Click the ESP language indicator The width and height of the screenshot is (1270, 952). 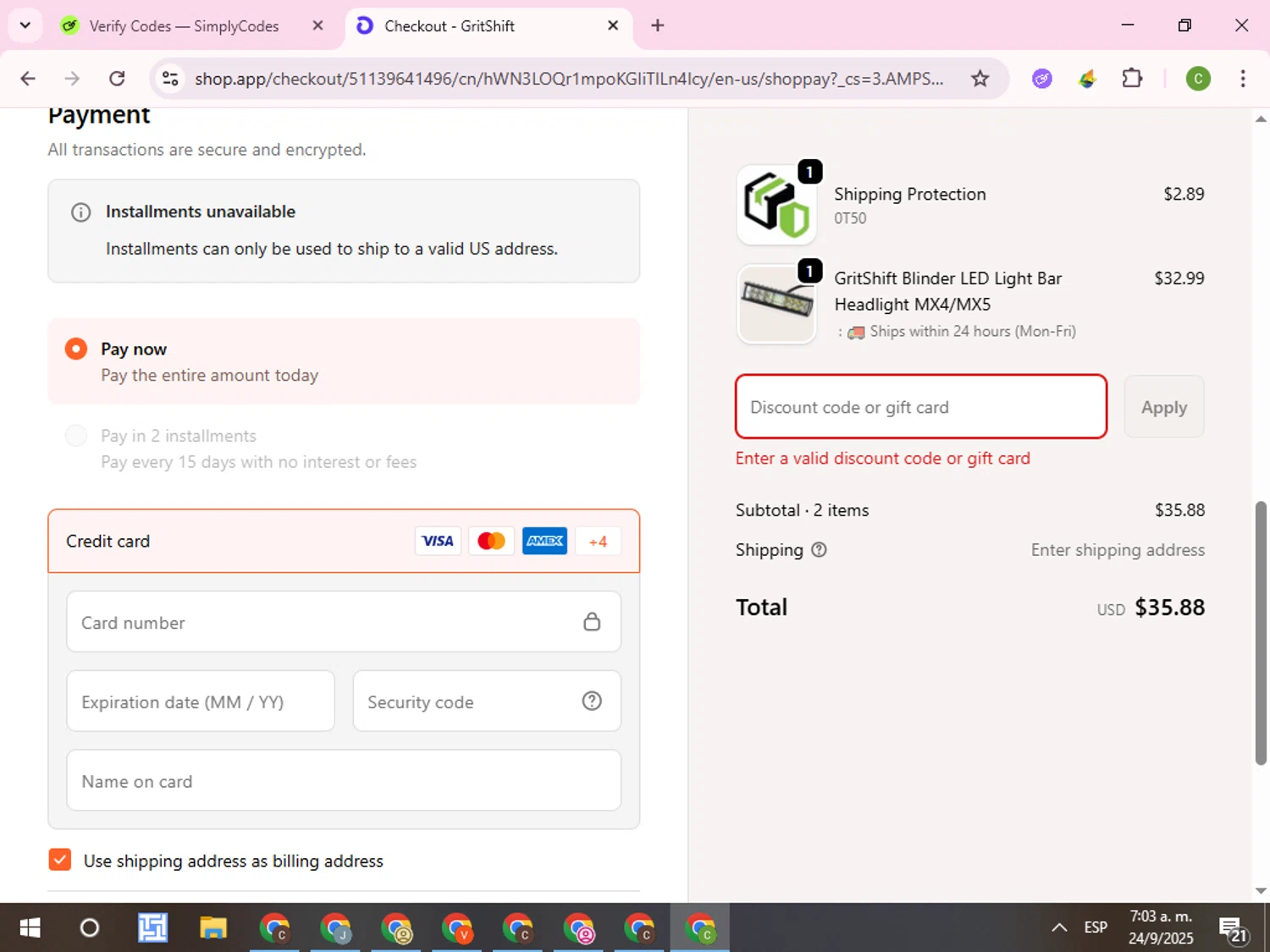tap(1096, 927)
